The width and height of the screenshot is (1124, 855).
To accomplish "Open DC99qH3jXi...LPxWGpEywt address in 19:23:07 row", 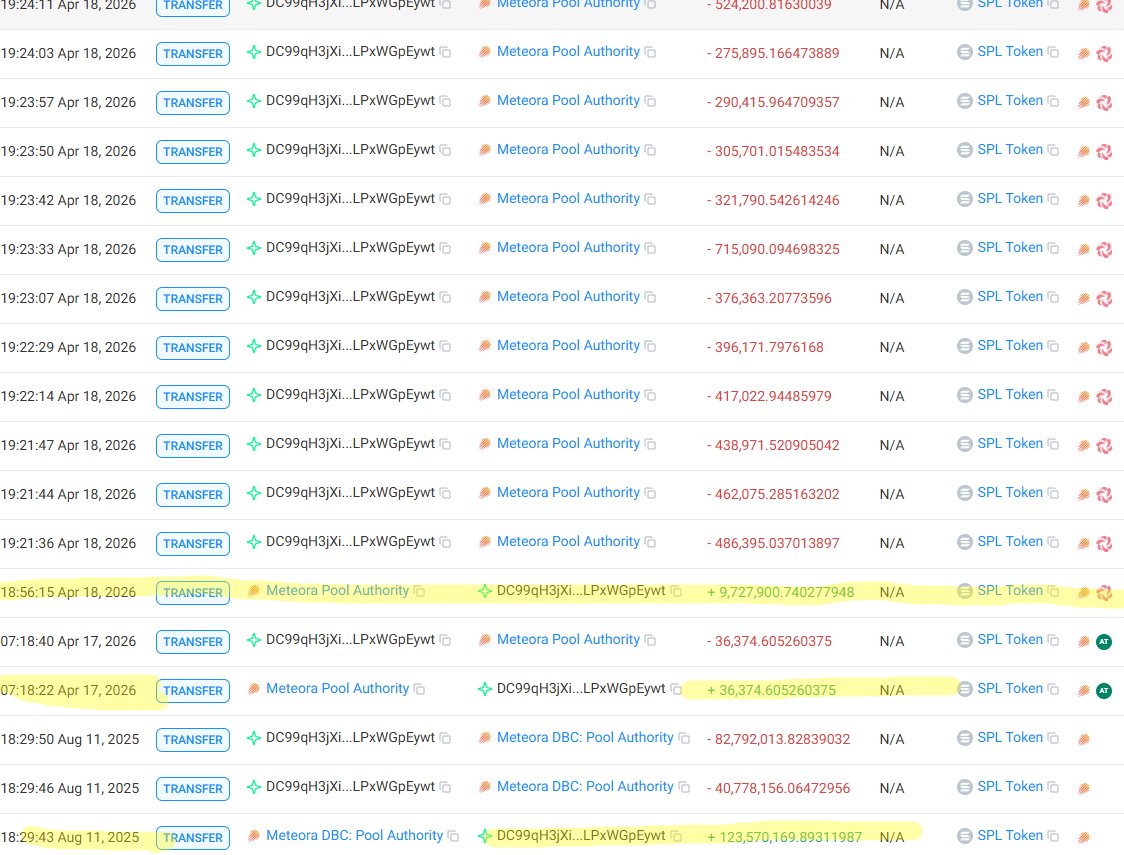I will coord(350,297).
